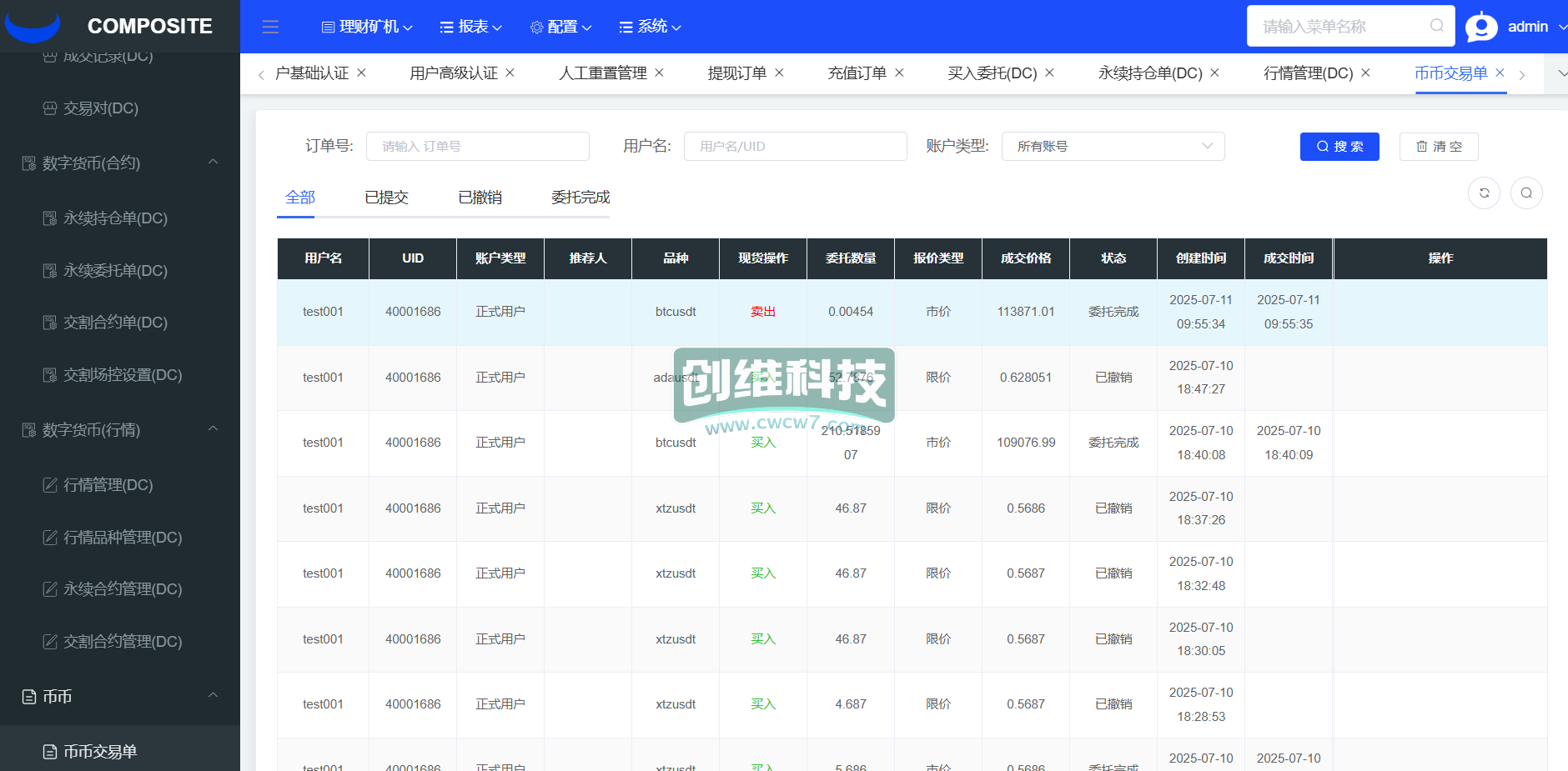The image size is (1568, 771).
Task: Close the 行情管理(DC) tab
Action: [1365, 73]
